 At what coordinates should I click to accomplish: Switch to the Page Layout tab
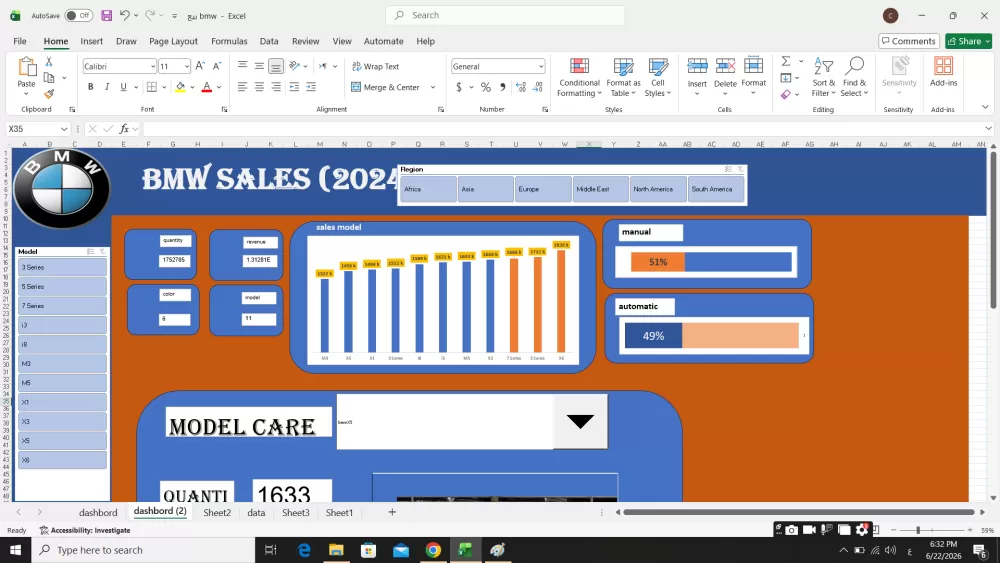coord(173,41)
